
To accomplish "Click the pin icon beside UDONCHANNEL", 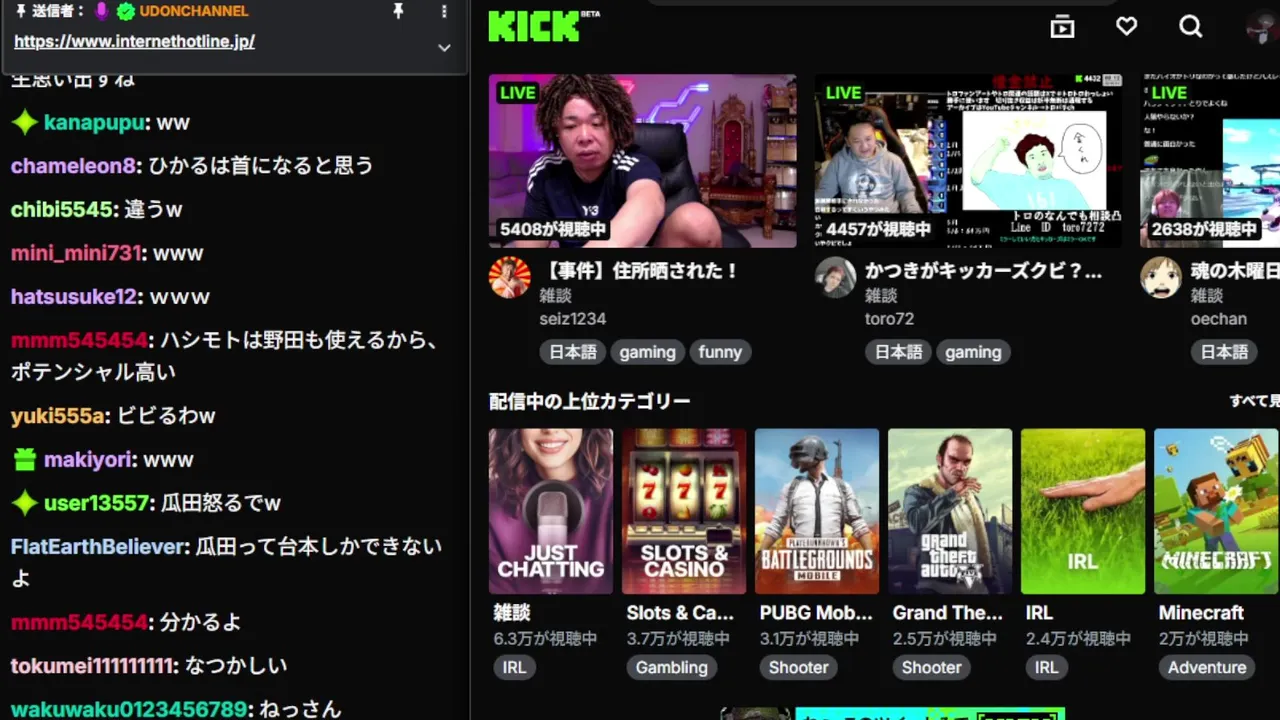I will click(398, 12).
